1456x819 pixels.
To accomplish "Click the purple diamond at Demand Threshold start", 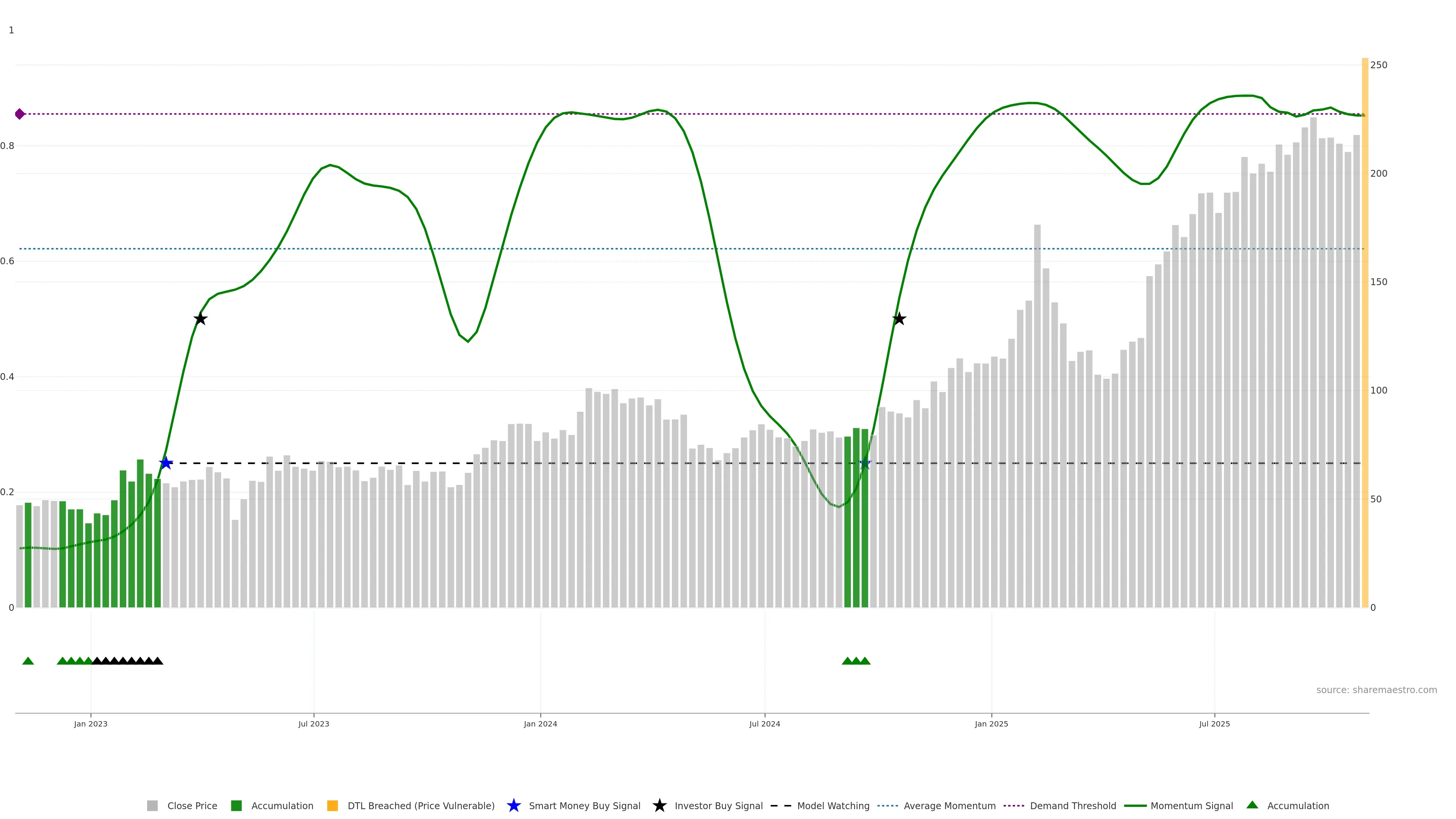I will pos(20,114).
